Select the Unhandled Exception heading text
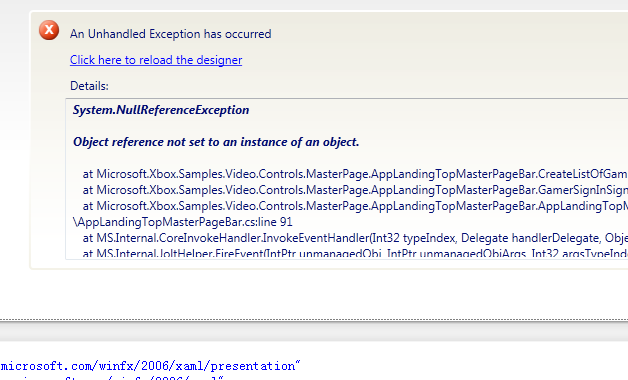 (x=171, y=34)
